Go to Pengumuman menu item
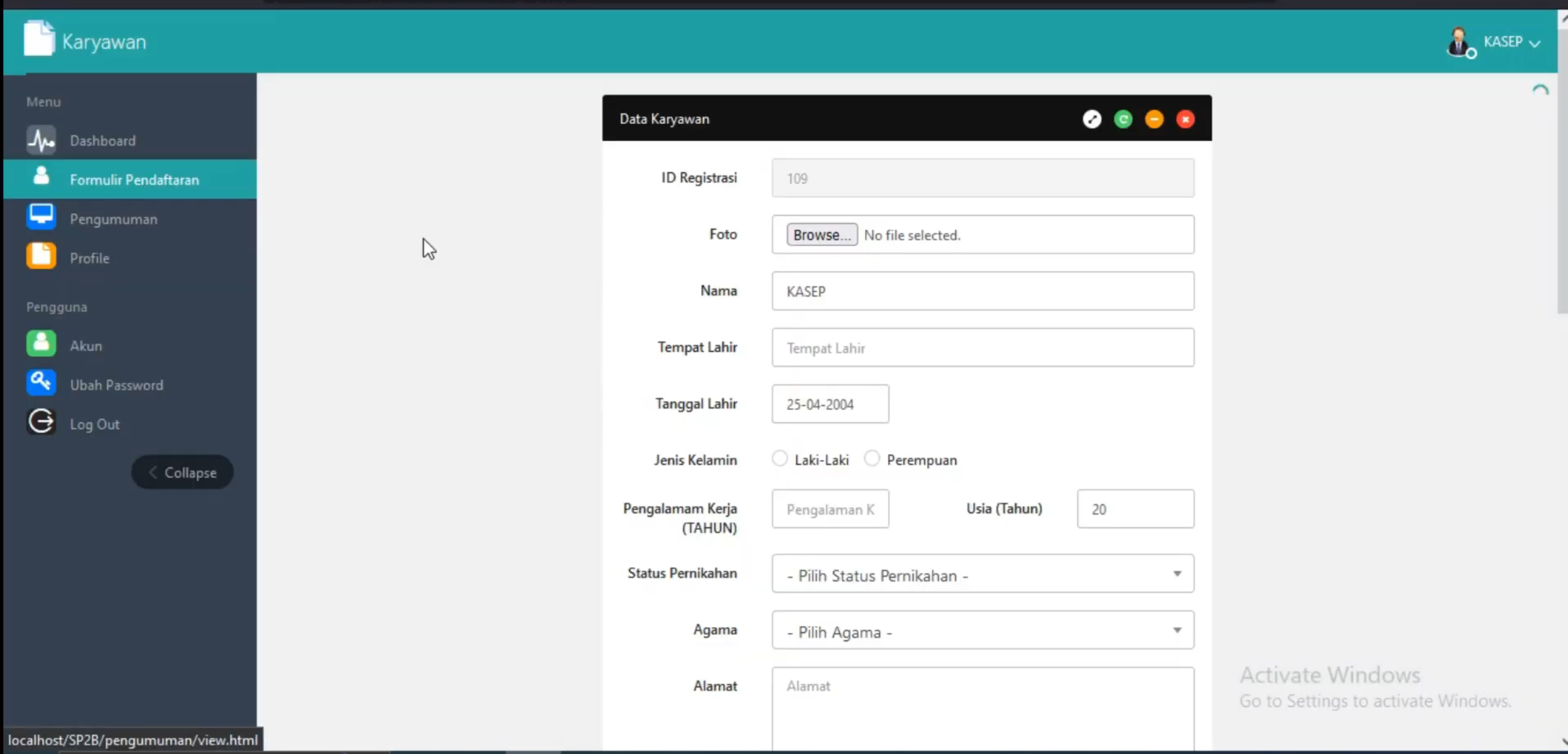1568x754 pixels. 130,219
